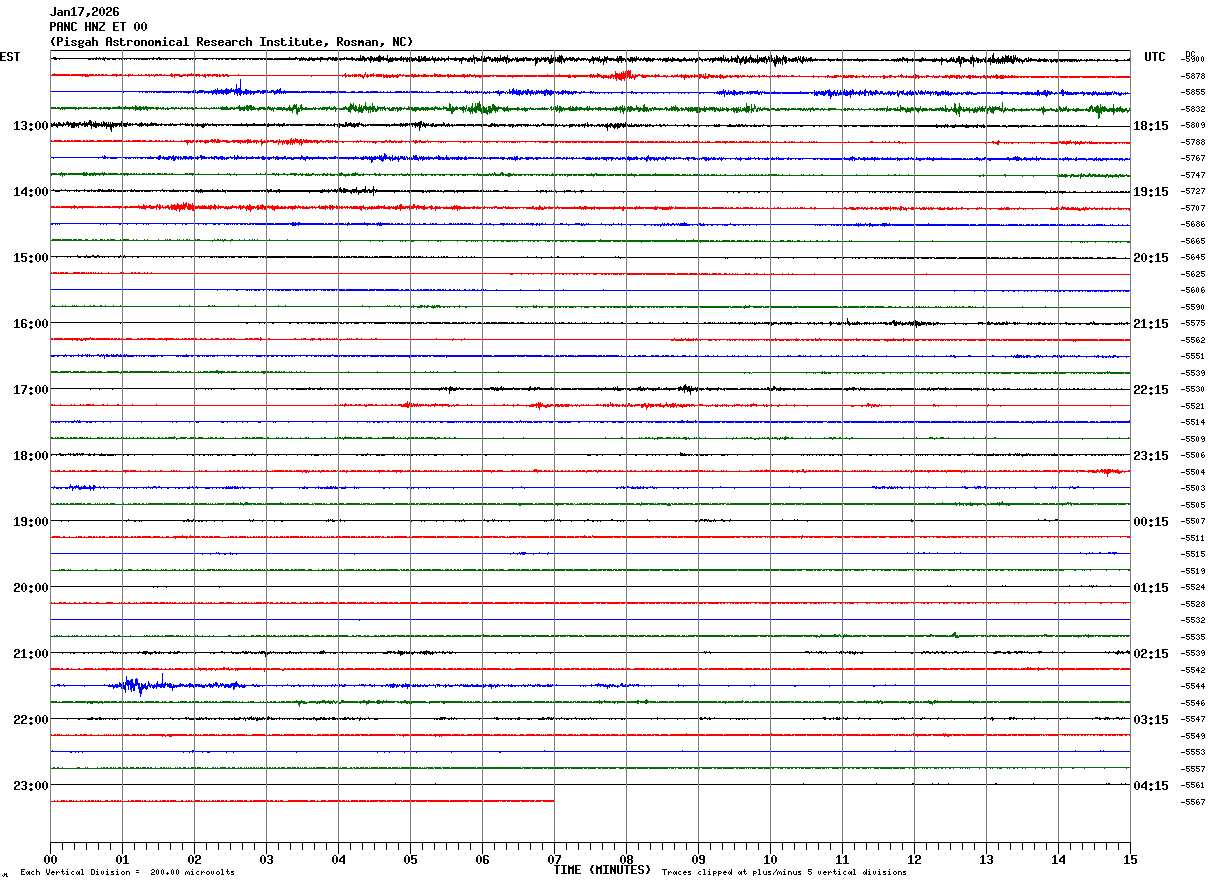Click the 07 minute axis tick label
The image size is (1210, 886).
[554, 860]
